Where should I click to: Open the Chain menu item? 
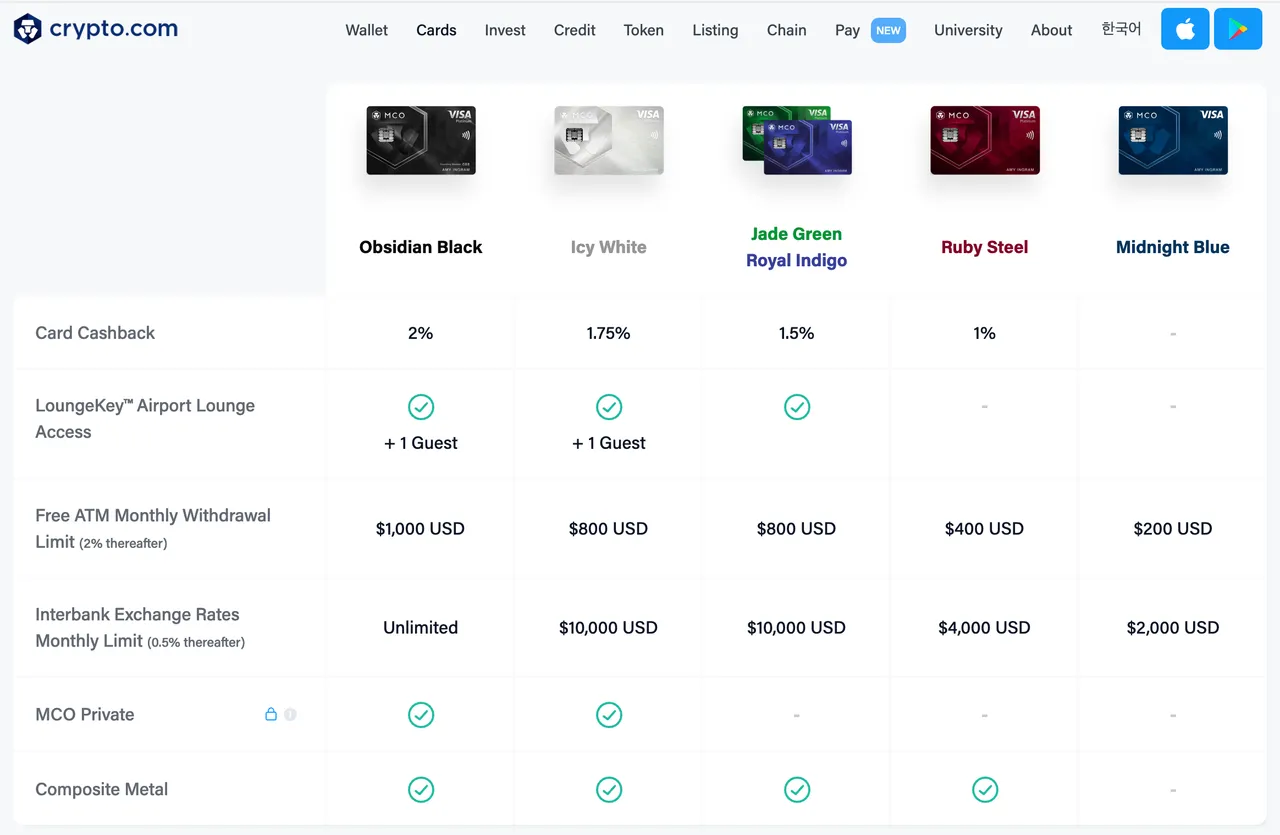tap(787, 30)
